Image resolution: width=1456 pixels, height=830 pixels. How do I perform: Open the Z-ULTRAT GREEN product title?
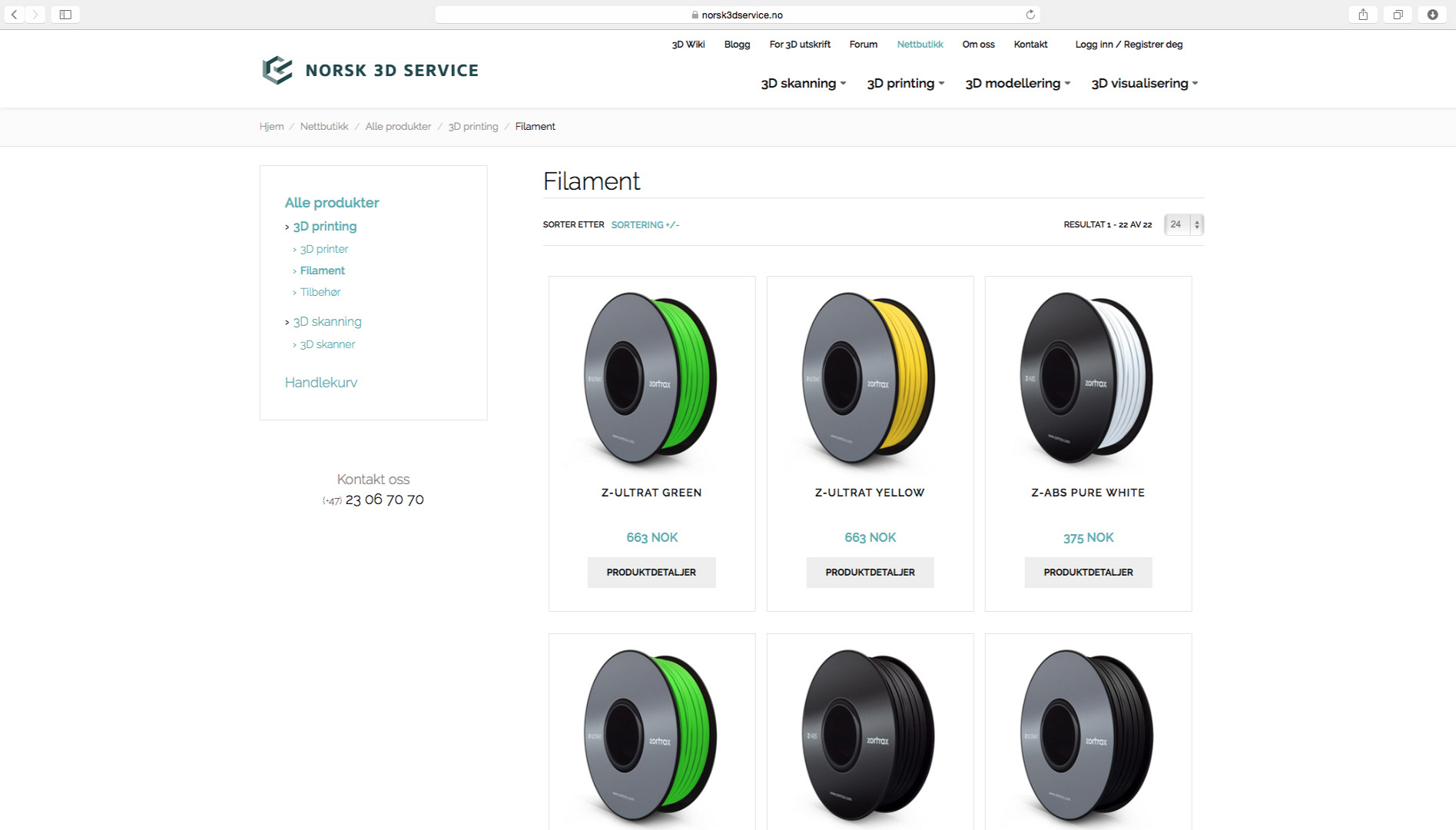point(652,493)
